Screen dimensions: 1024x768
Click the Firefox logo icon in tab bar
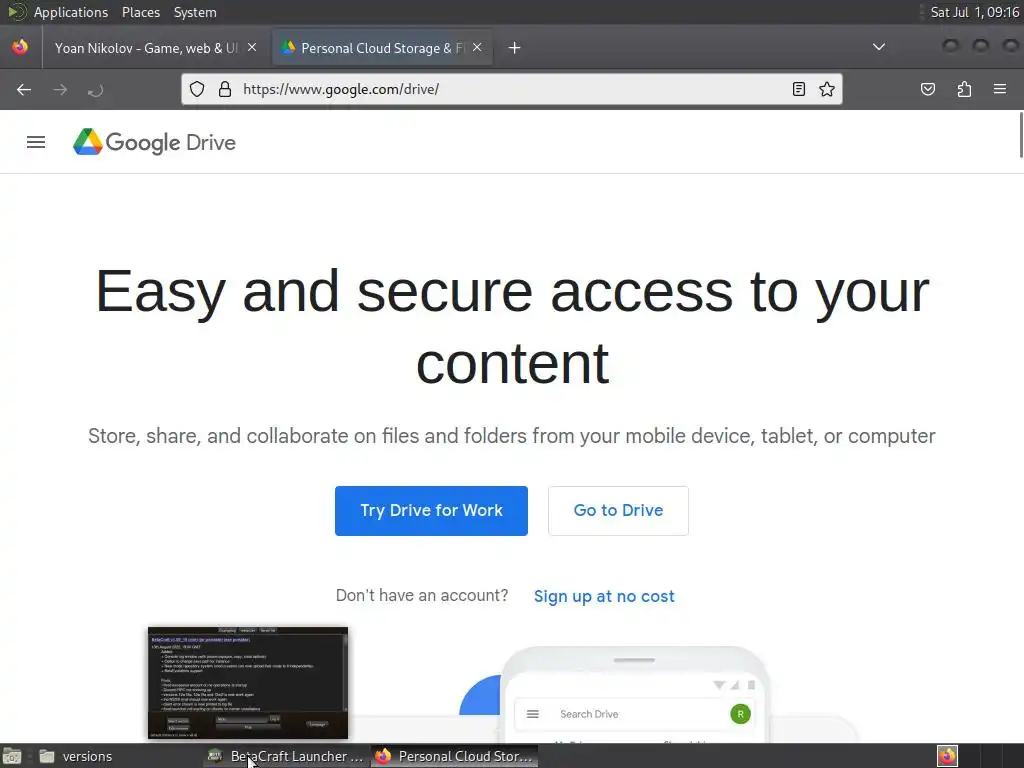[x=20, y=47]
